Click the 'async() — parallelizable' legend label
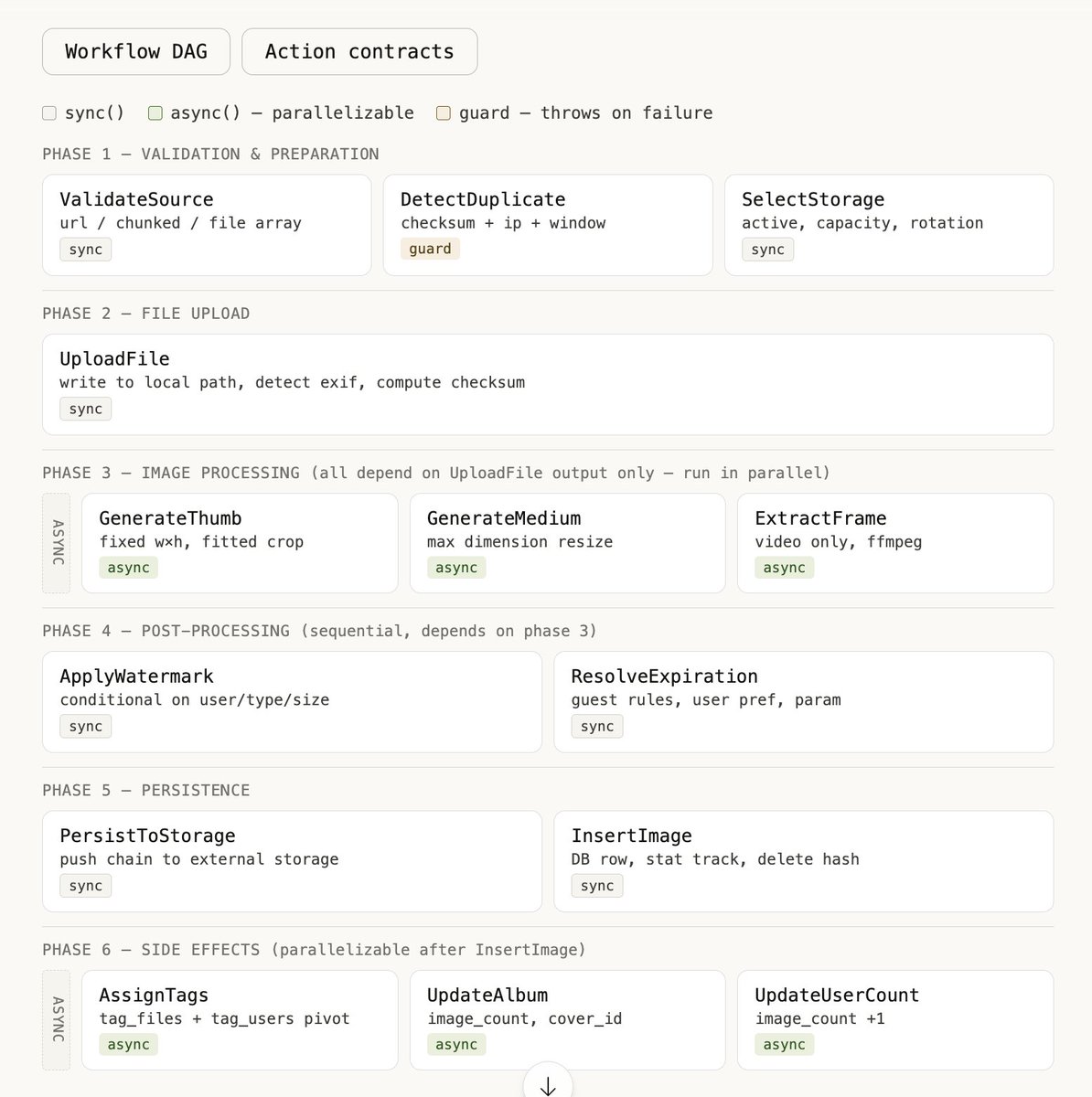 coord(292,113)
